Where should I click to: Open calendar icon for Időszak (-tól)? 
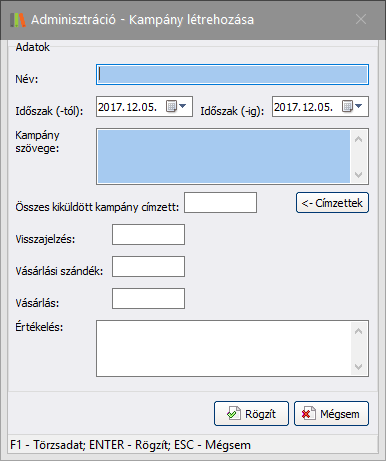[171, 107]
